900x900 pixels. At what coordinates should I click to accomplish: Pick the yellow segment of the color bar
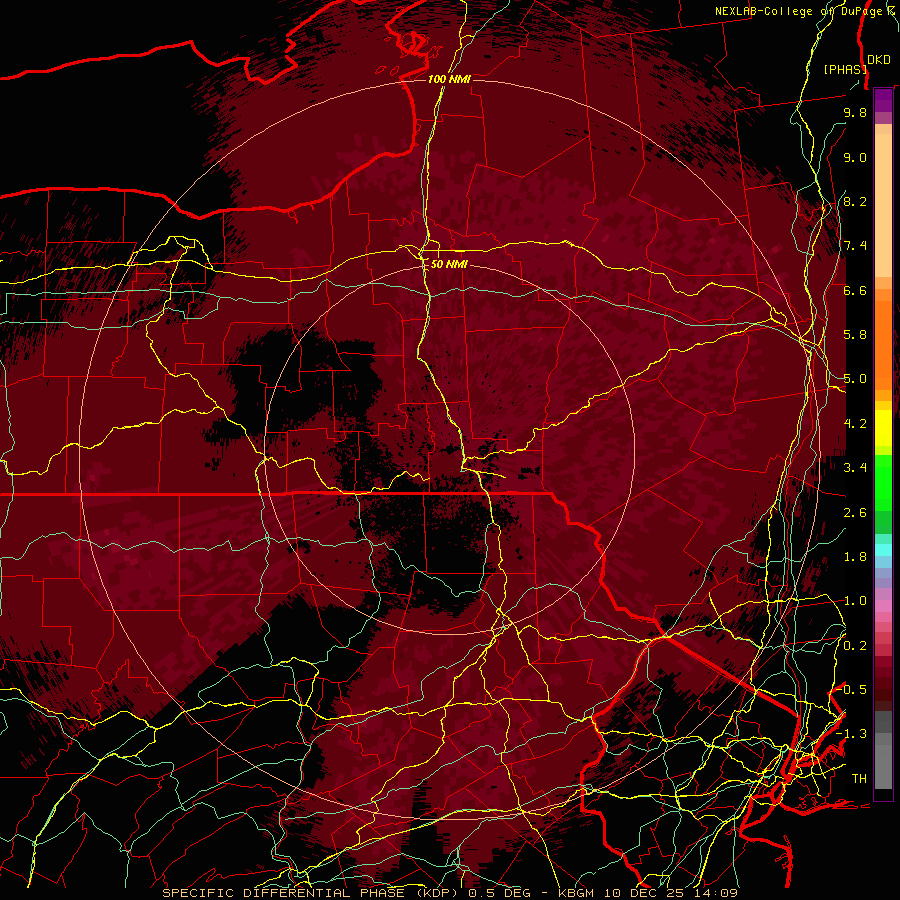tap(883, 428)
